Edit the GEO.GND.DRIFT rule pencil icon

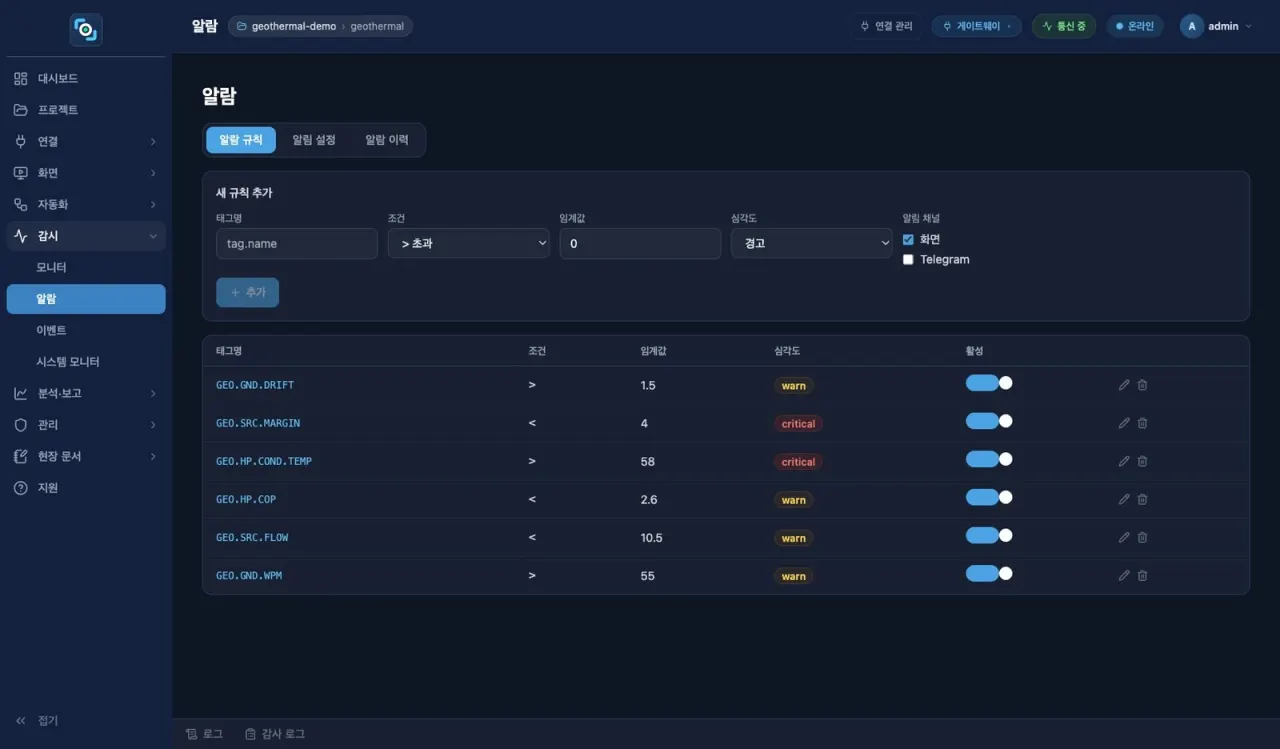(1124, 385)
